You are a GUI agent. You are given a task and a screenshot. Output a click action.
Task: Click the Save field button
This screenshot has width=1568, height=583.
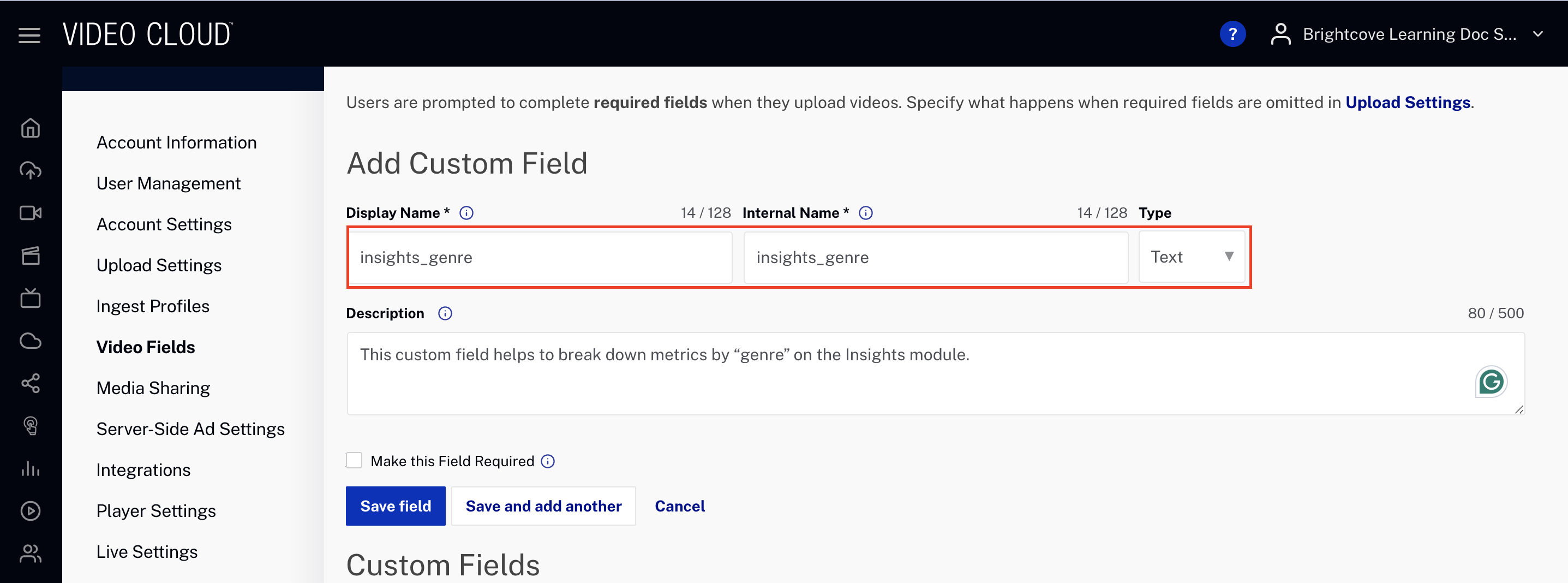point(395,506)
